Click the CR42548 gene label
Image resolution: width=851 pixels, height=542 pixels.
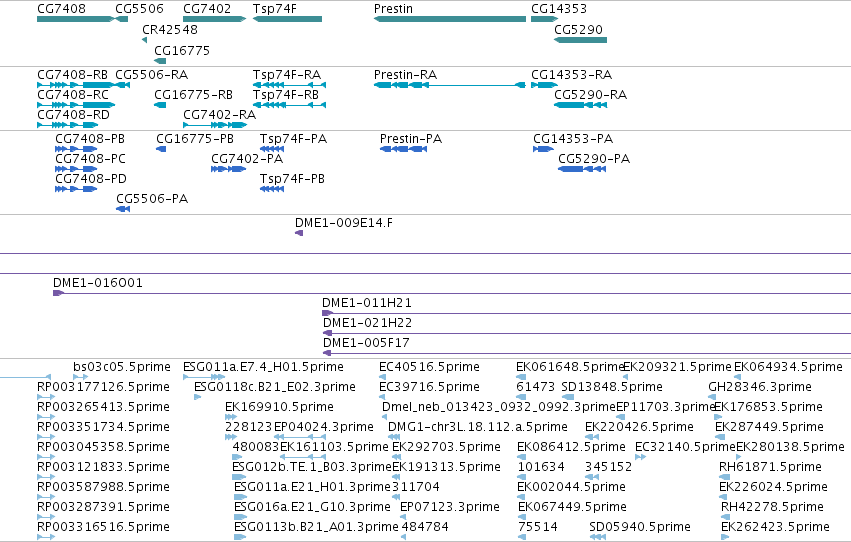click(x=170, y=30)
